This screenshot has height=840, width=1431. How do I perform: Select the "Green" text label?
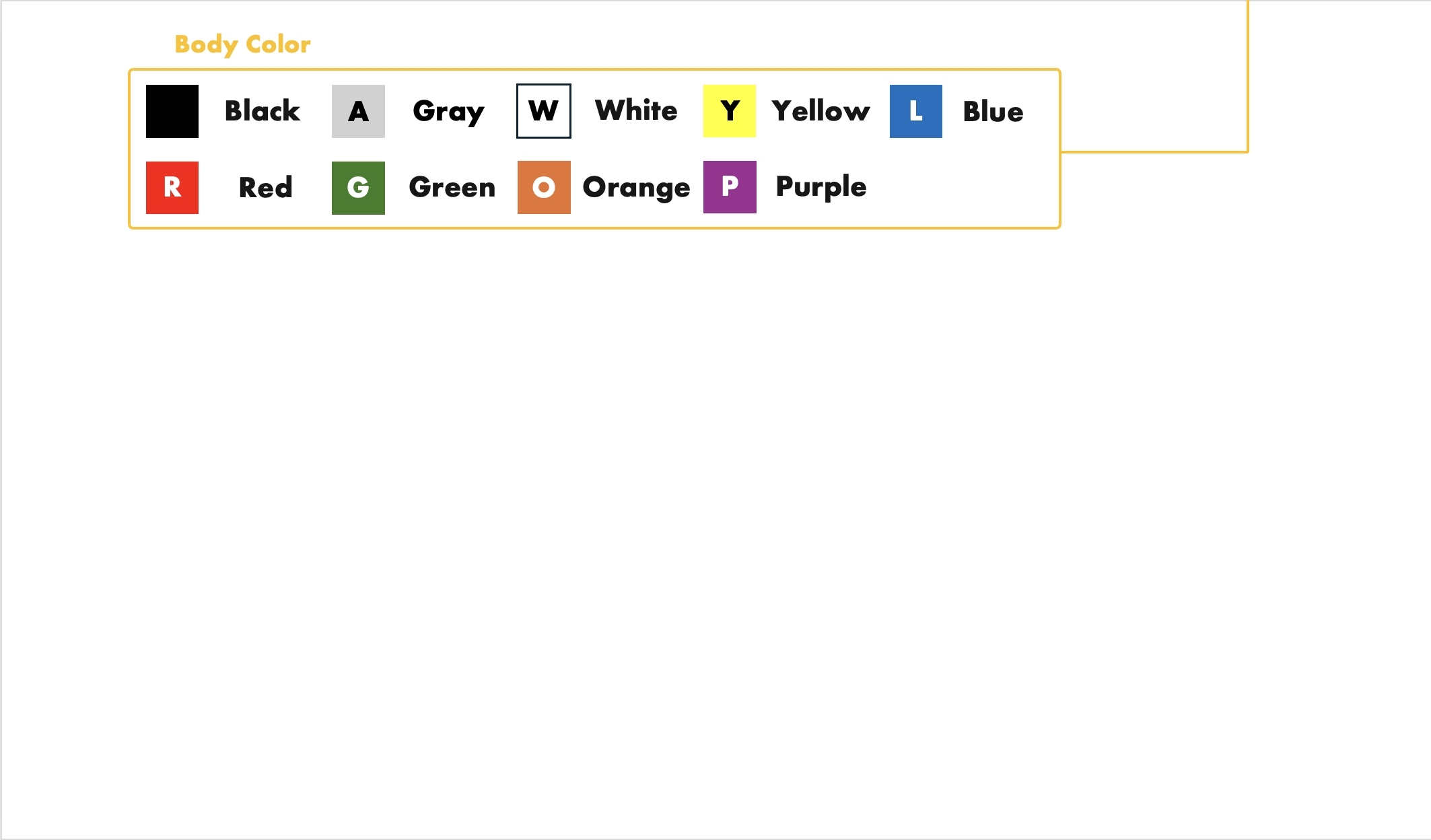pyautogui.click(x=452, y=188)
